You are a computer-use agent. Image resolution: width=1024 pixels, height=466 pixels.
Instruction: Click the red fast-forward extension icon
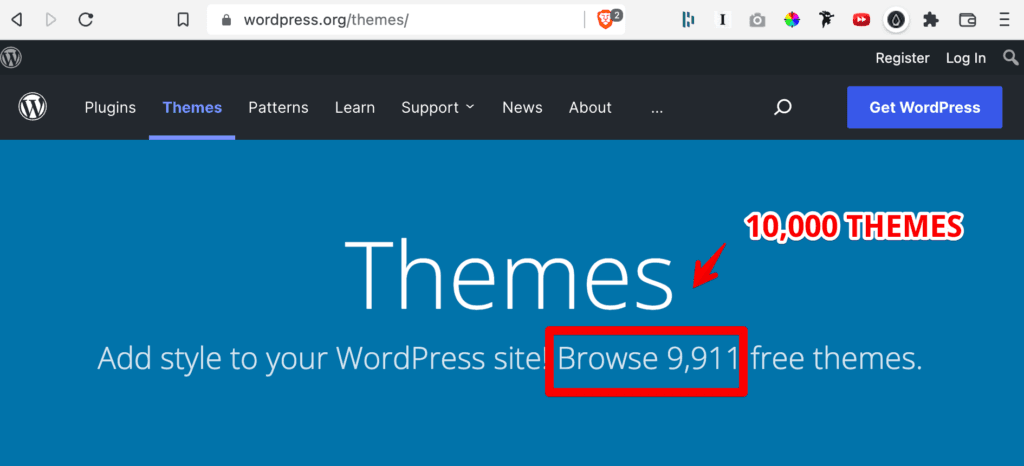click(861, 20)
